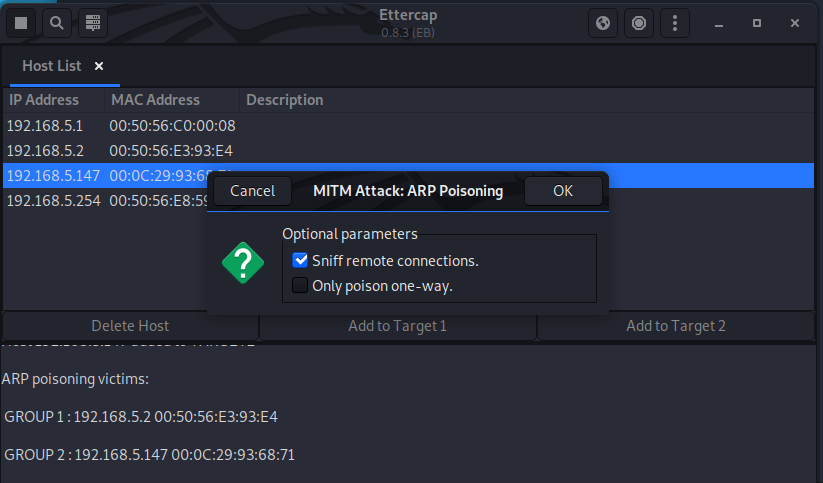823x483 pixels.
Task: Open the MITM globe menu icon
Action: [x=602, y=22]
